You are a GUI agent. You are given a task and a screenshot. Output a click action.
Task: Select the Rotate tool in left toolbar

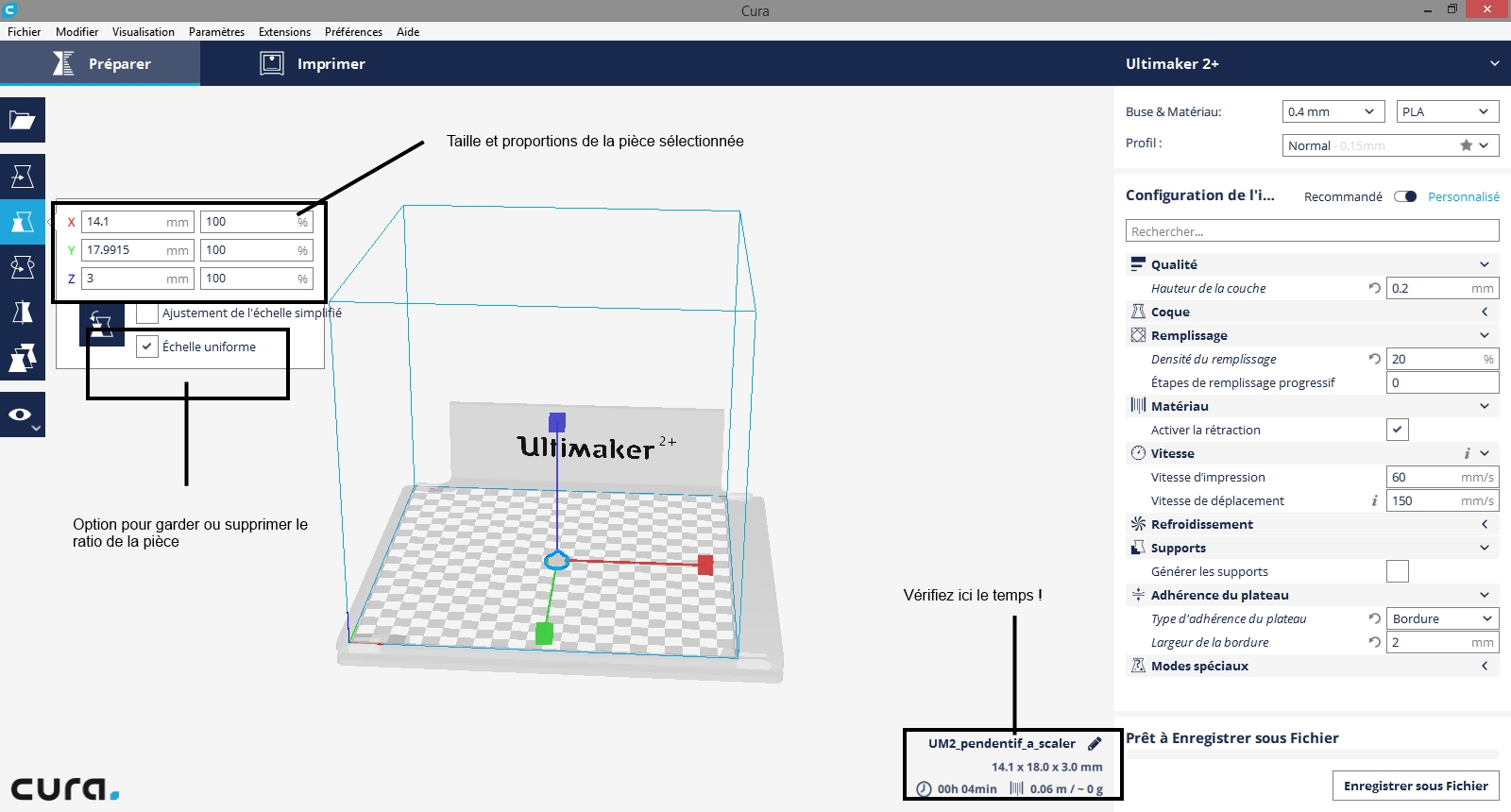point(23,267)
